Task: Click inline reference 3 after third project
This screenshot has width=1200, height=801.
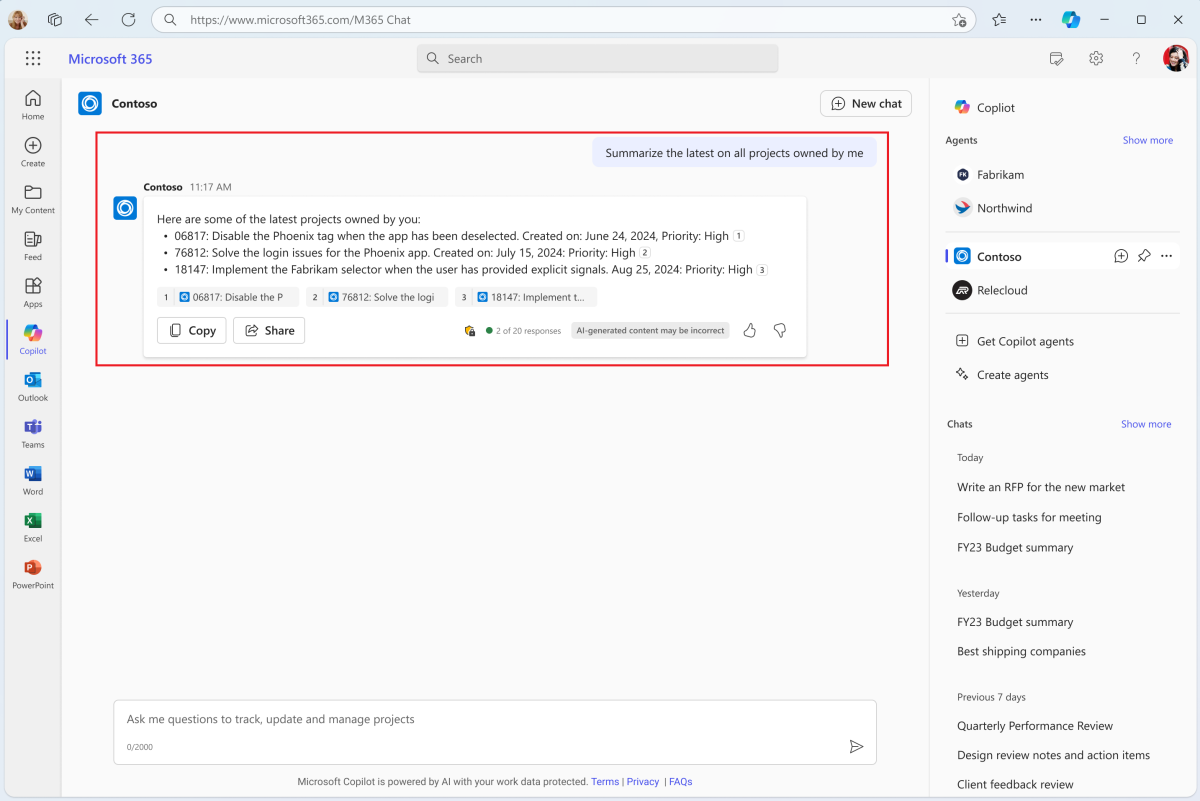Action: click(762, 270)
